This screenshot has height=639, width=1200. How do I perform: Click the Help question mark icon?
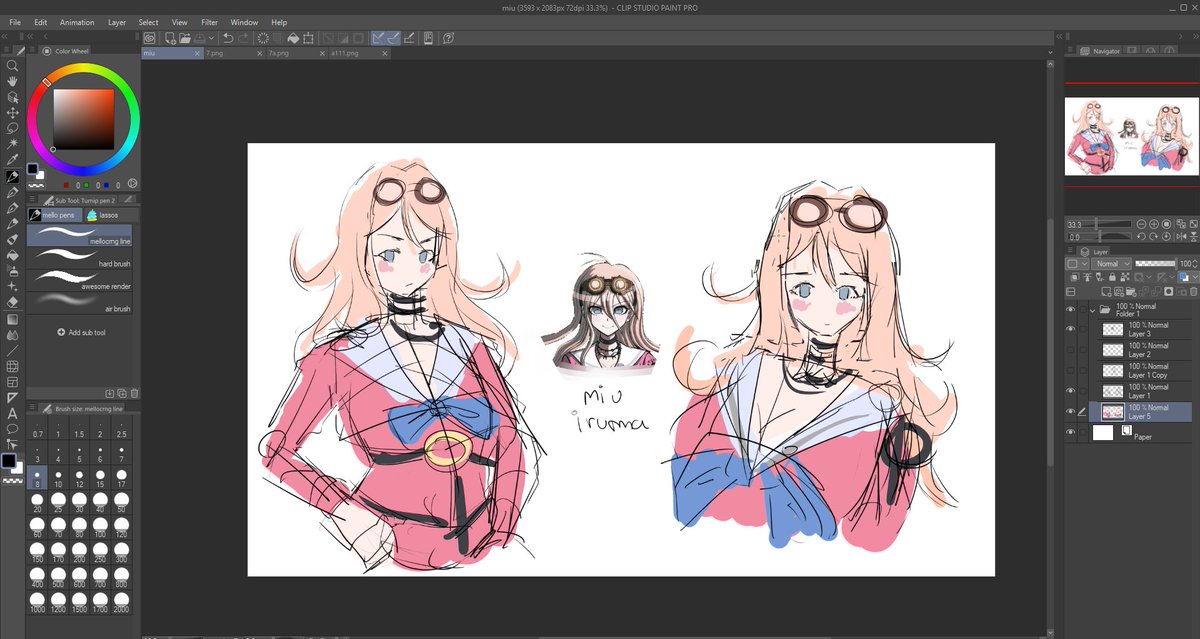point(448,38)
